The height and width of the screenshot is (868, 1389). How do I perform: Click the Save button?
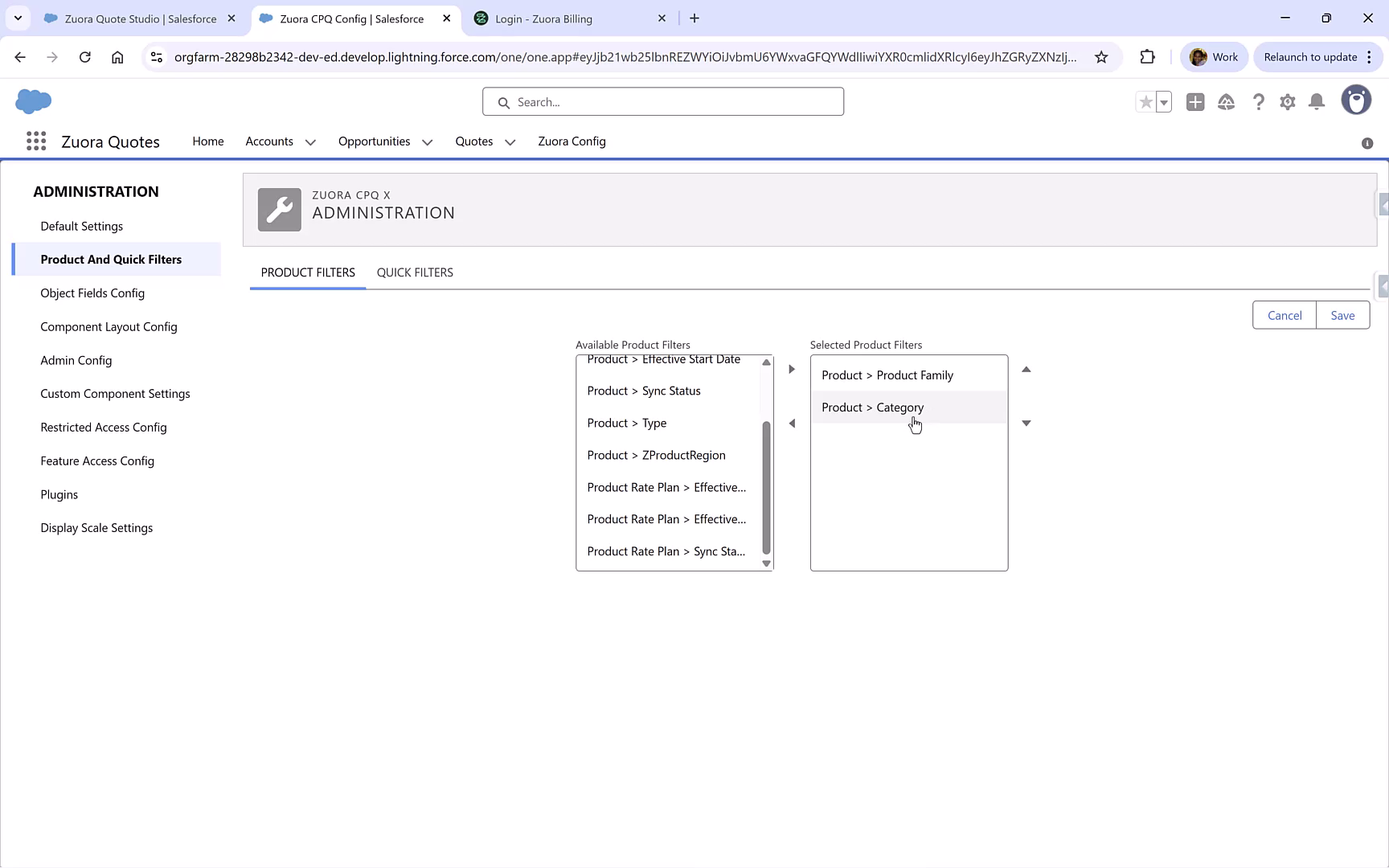(x=1342, y=315)
